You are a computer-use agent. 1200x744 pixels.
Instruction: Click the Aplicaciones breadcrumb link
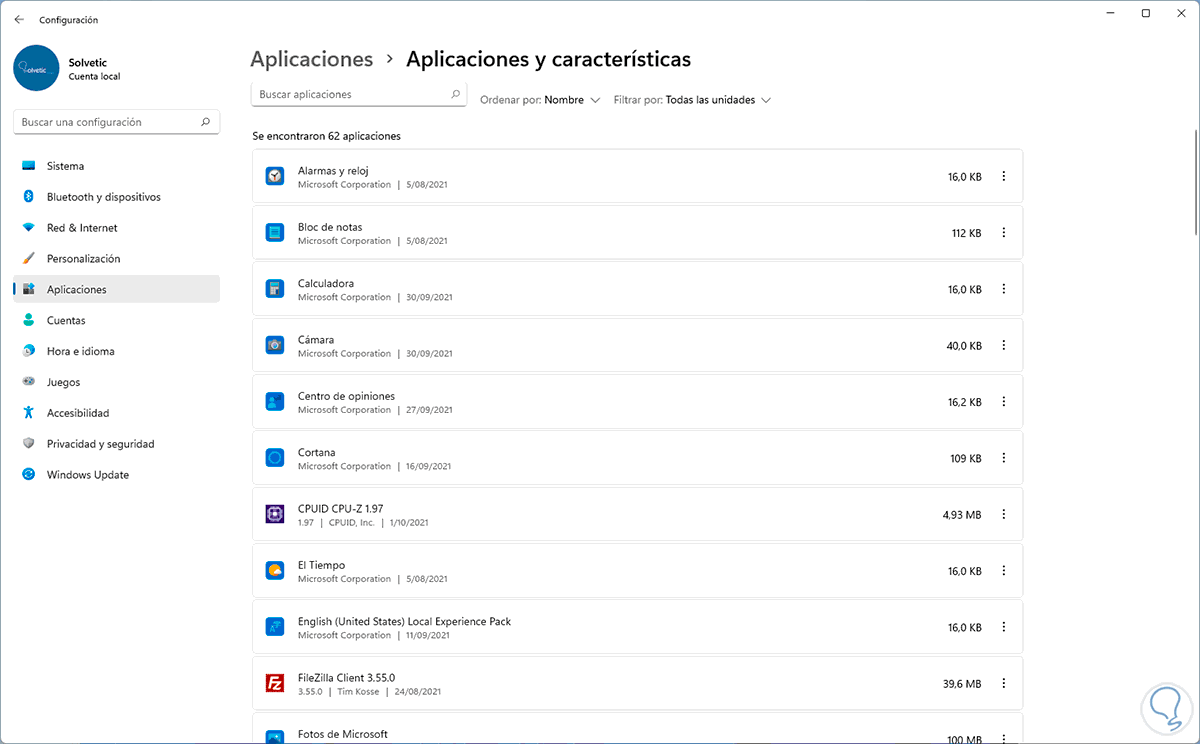[311, 59]
